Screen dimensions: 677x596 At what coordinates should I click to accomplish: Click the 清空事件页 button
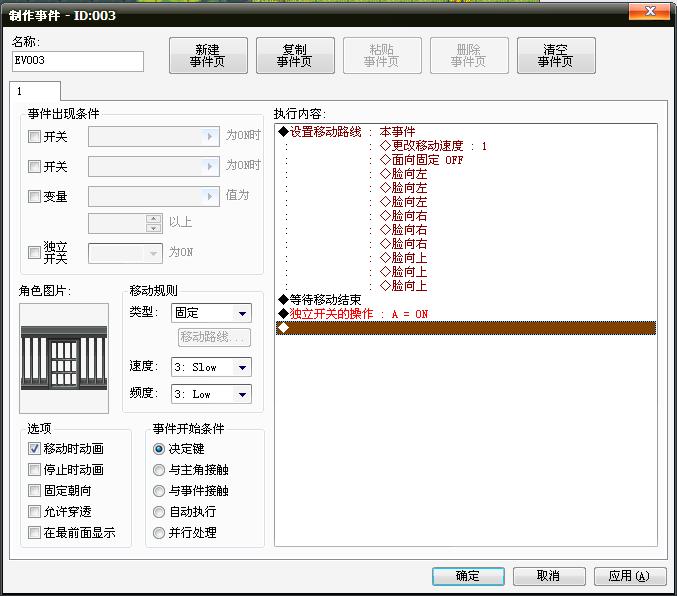tap(556, 55)
